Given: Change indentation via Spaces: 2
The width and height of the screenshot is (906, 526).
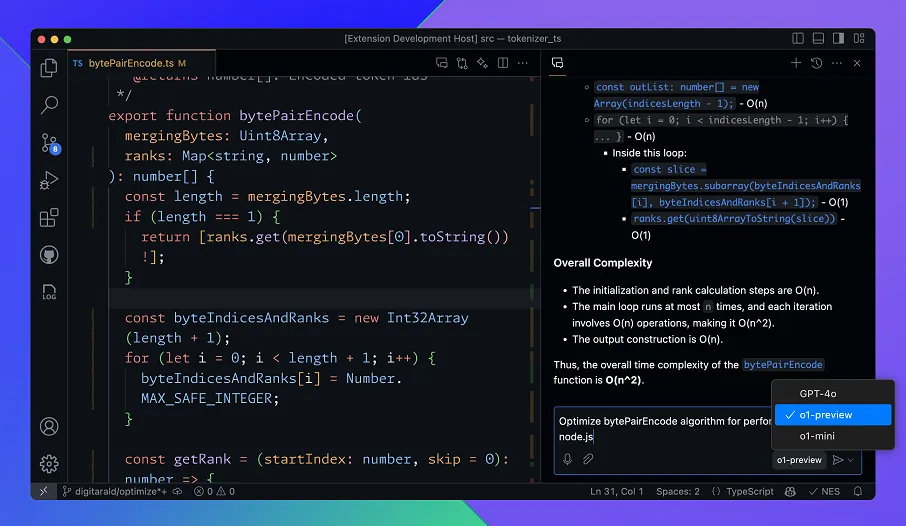Looking at the screenshot, I should click(678, 491).
